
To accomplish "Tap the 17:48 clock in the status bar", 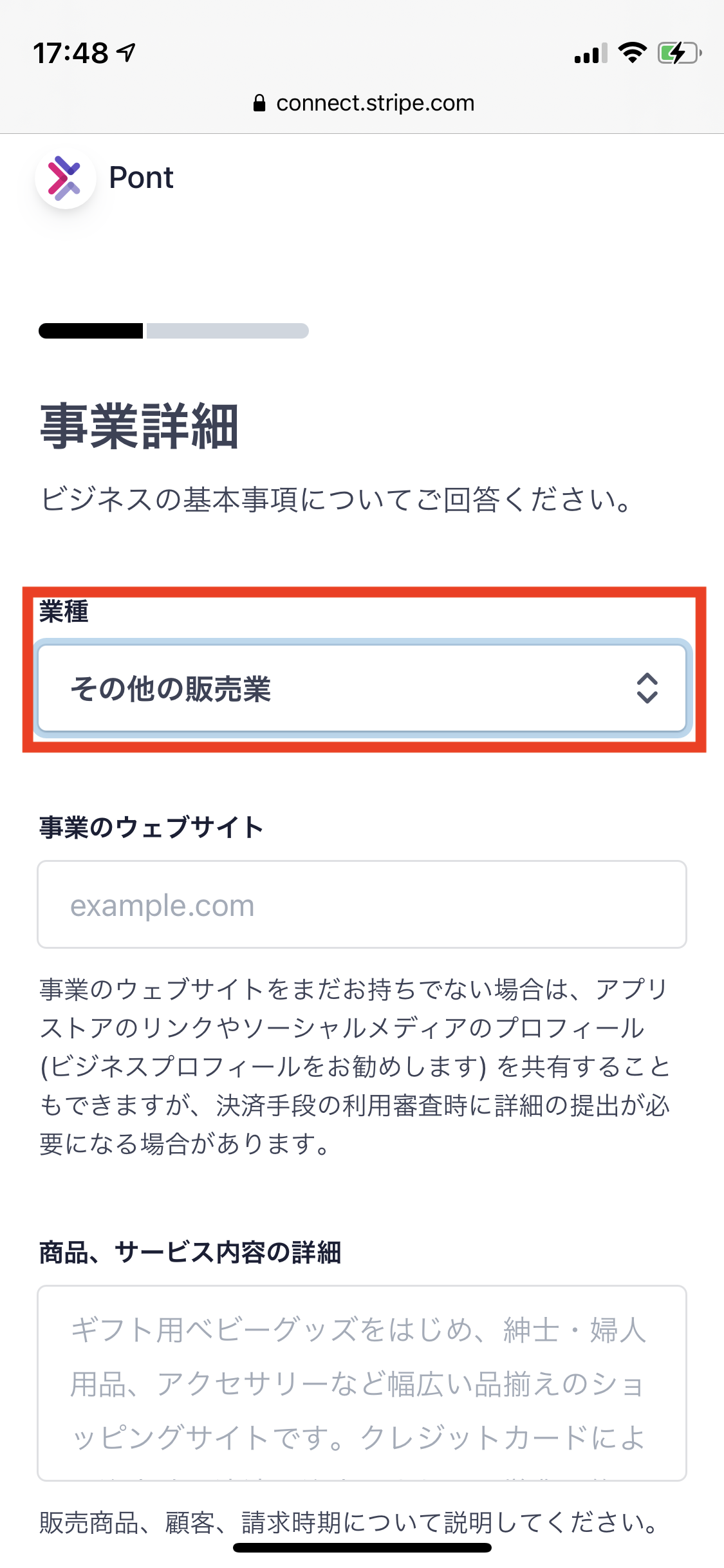I will click(71, 53).
